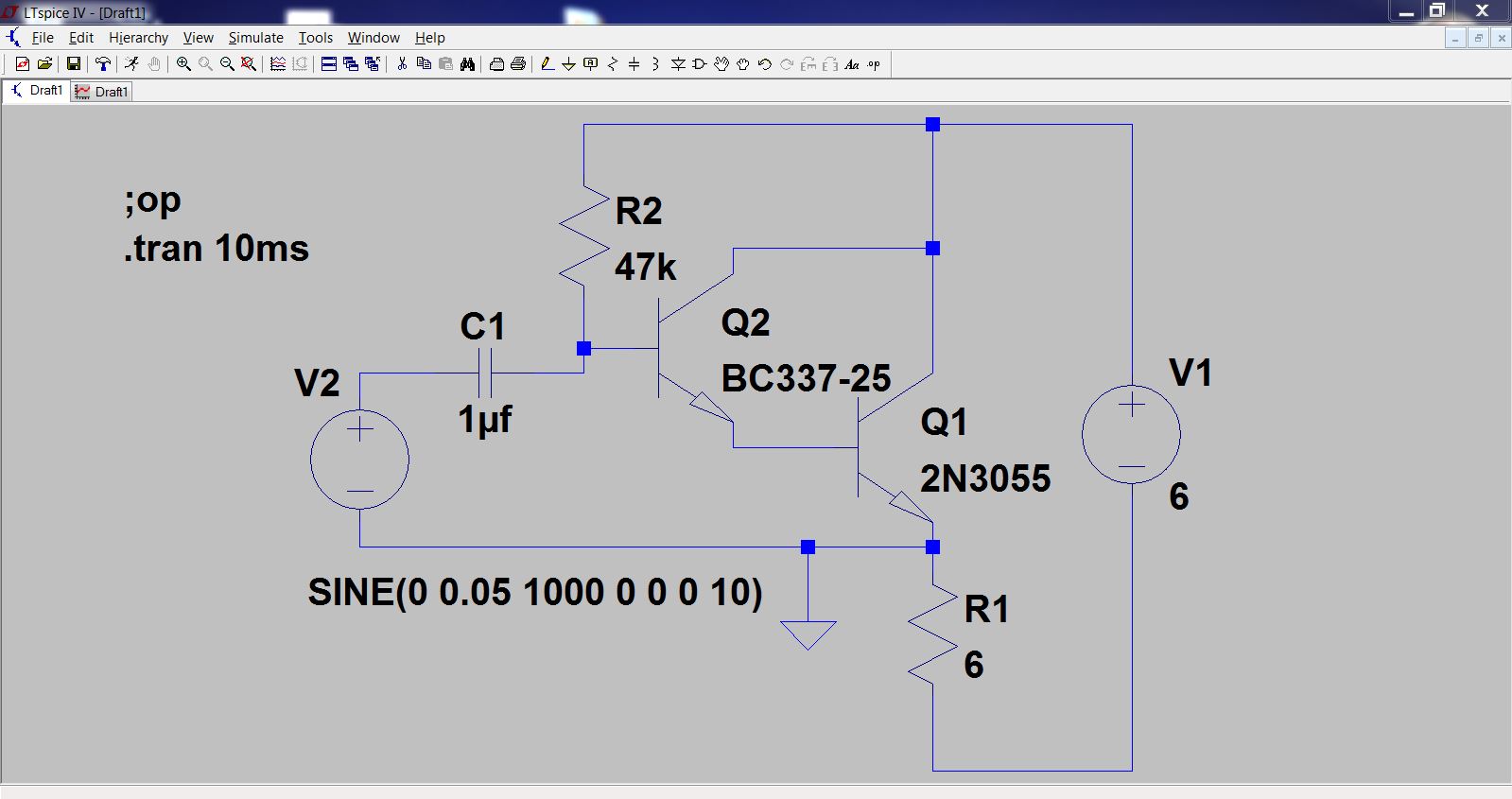Click SINE(0 0.05 1000 0 0 0 10) value
Viewport: 1512px width, 799px height.
535,593
